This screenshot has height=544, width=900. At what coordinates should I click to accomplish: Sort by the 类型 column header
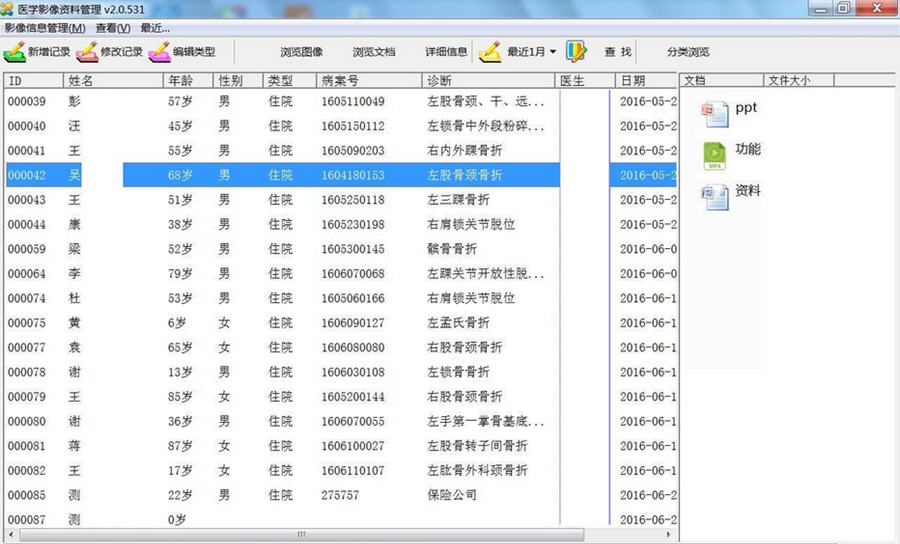click(290, 81)
